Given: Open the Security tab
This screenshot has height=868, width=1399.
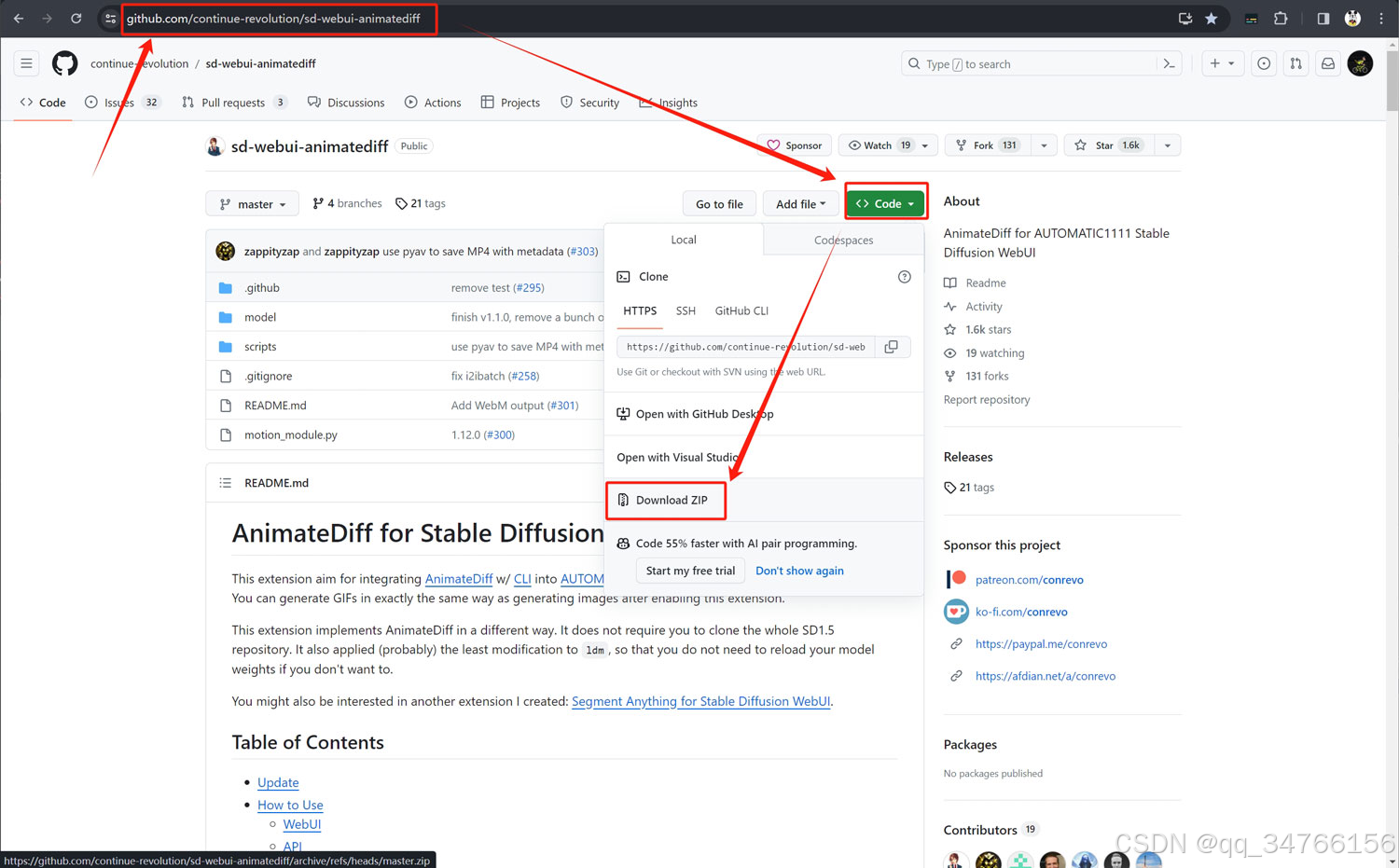Looking at the screenshot, I should [x=590, y=103].
